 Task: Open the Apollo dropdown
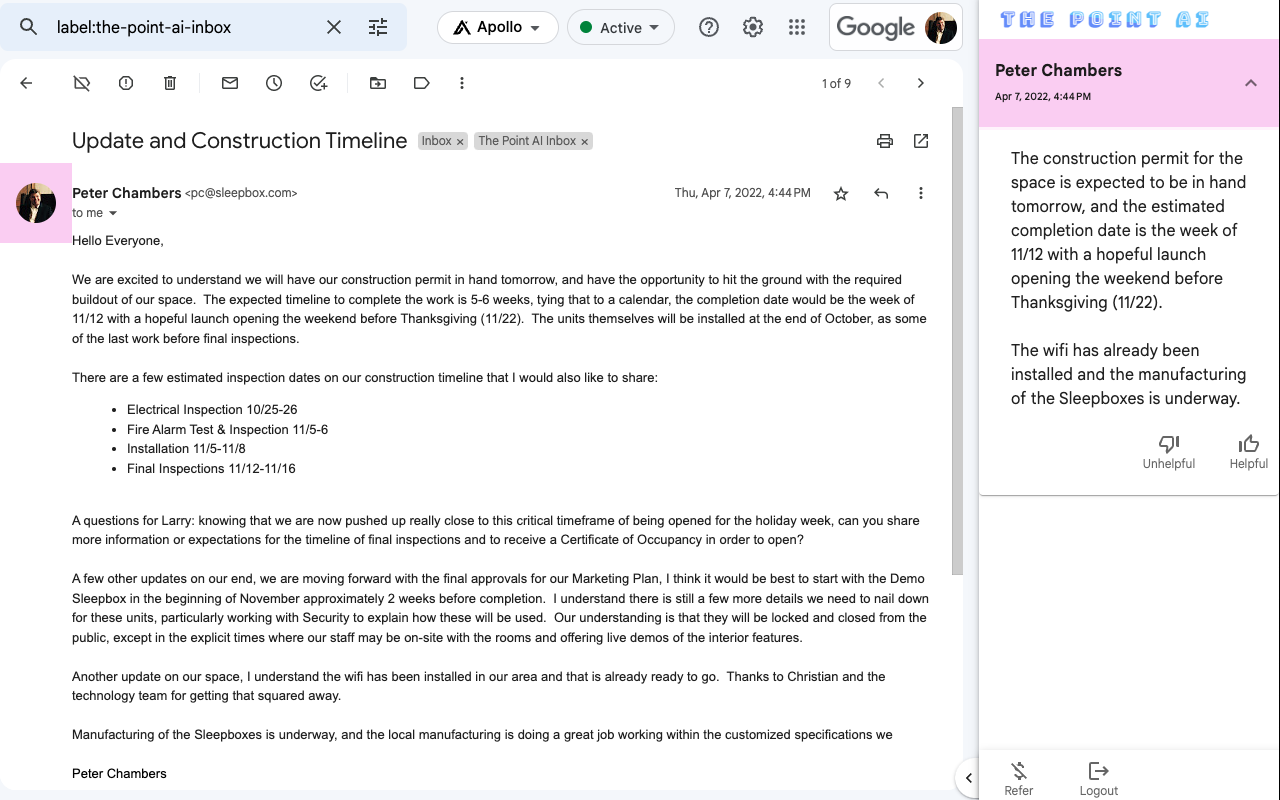497,27
